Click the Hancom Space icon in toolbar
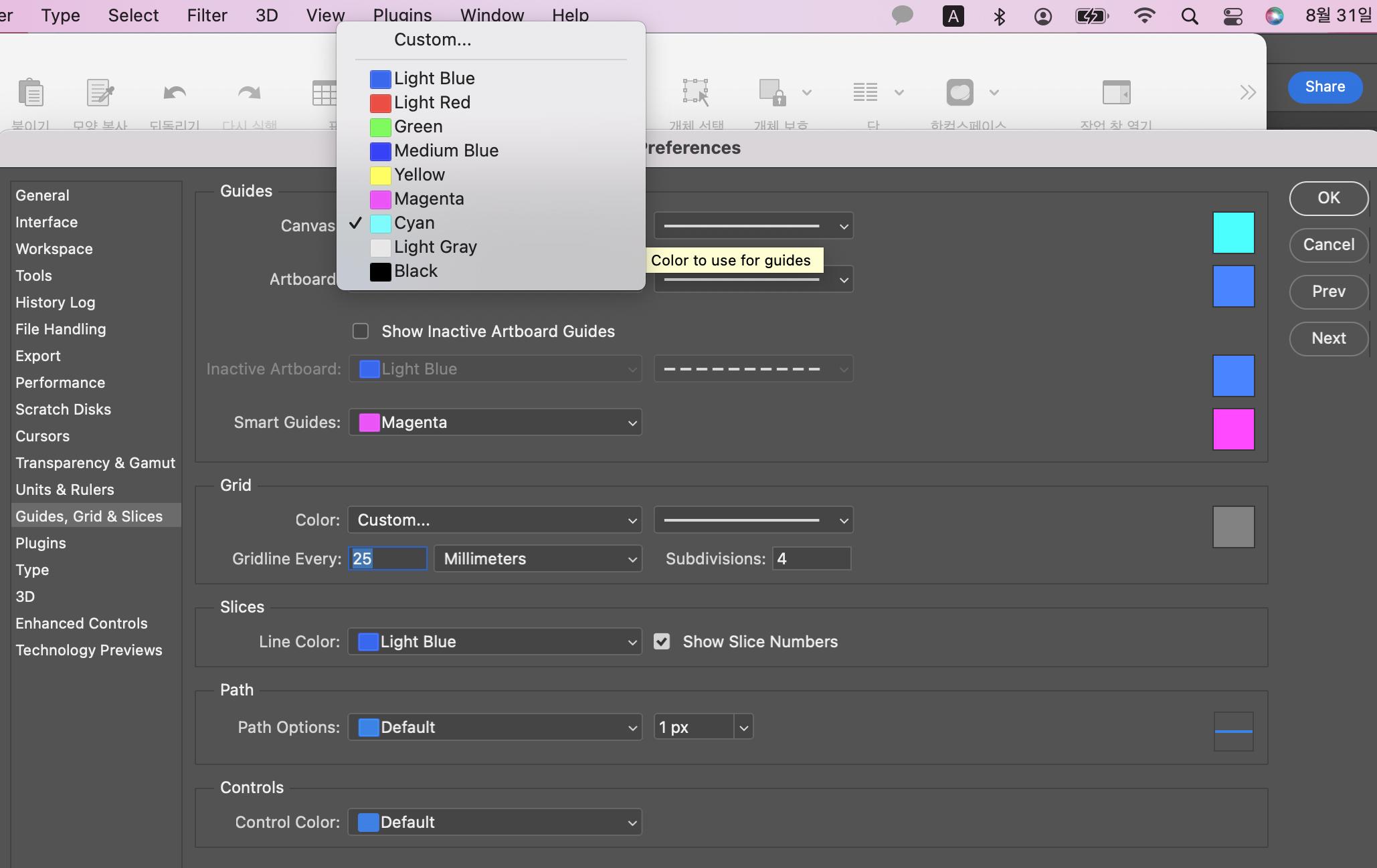The width and height of the screenshot is (1377, 868). coord(959,92)
